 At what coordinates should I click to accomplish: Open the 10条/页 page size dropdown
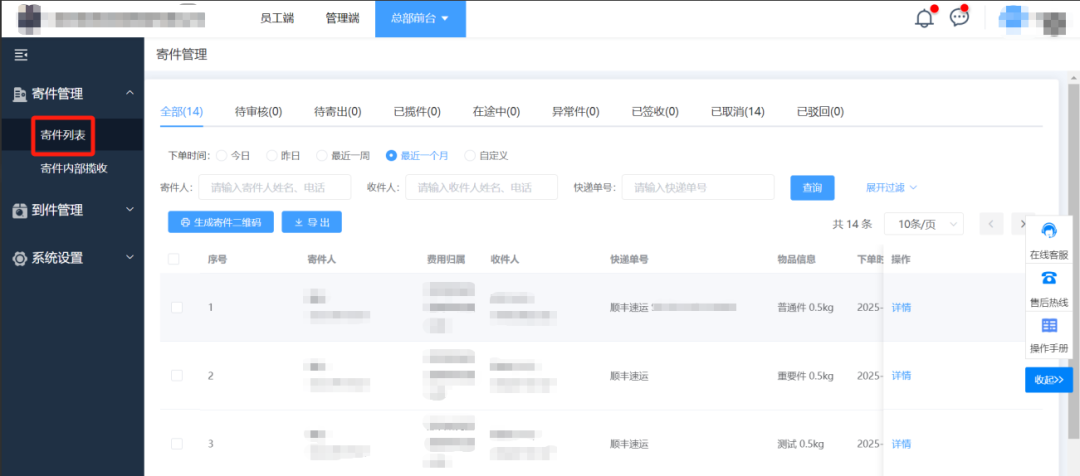[x=924, y=224]
